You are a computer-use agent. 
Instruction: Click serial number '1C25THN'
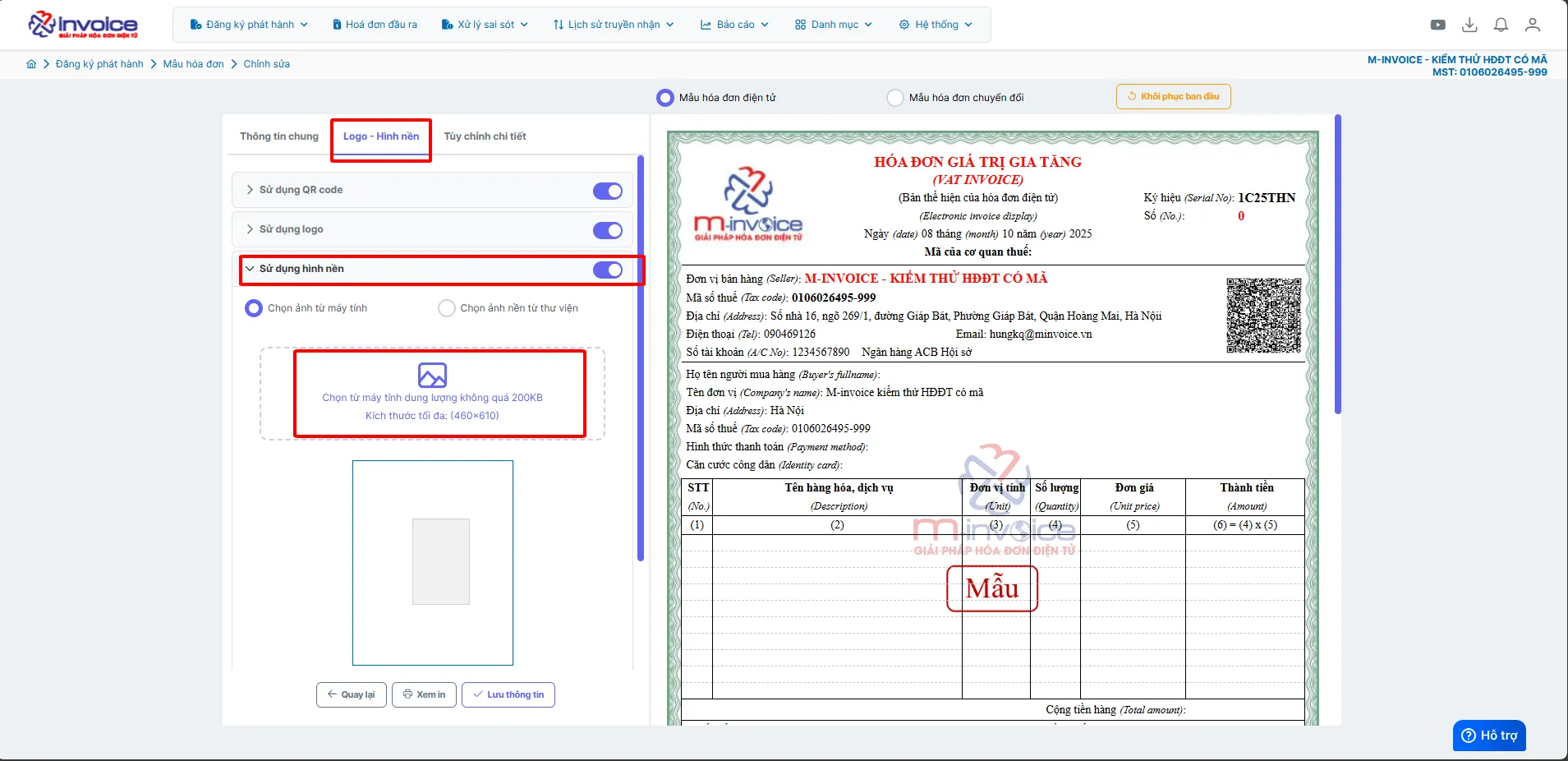point(1267,198)
